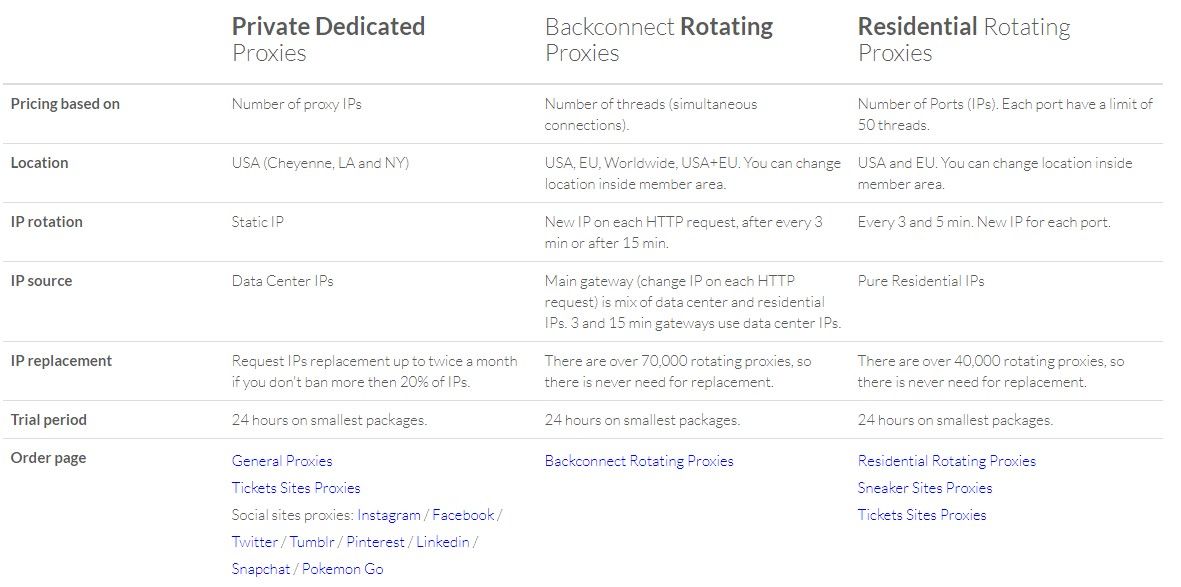Select the Backconnect Rotating Proxies column heading
This screenshot has height=587, width=1181.
(658, 39)
